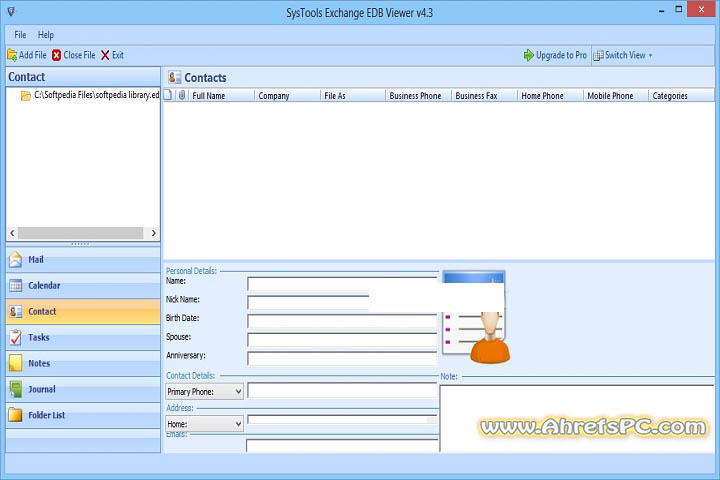
Task: Click the tree panel left scroll arrow
Action: click(x=12, y=233)
